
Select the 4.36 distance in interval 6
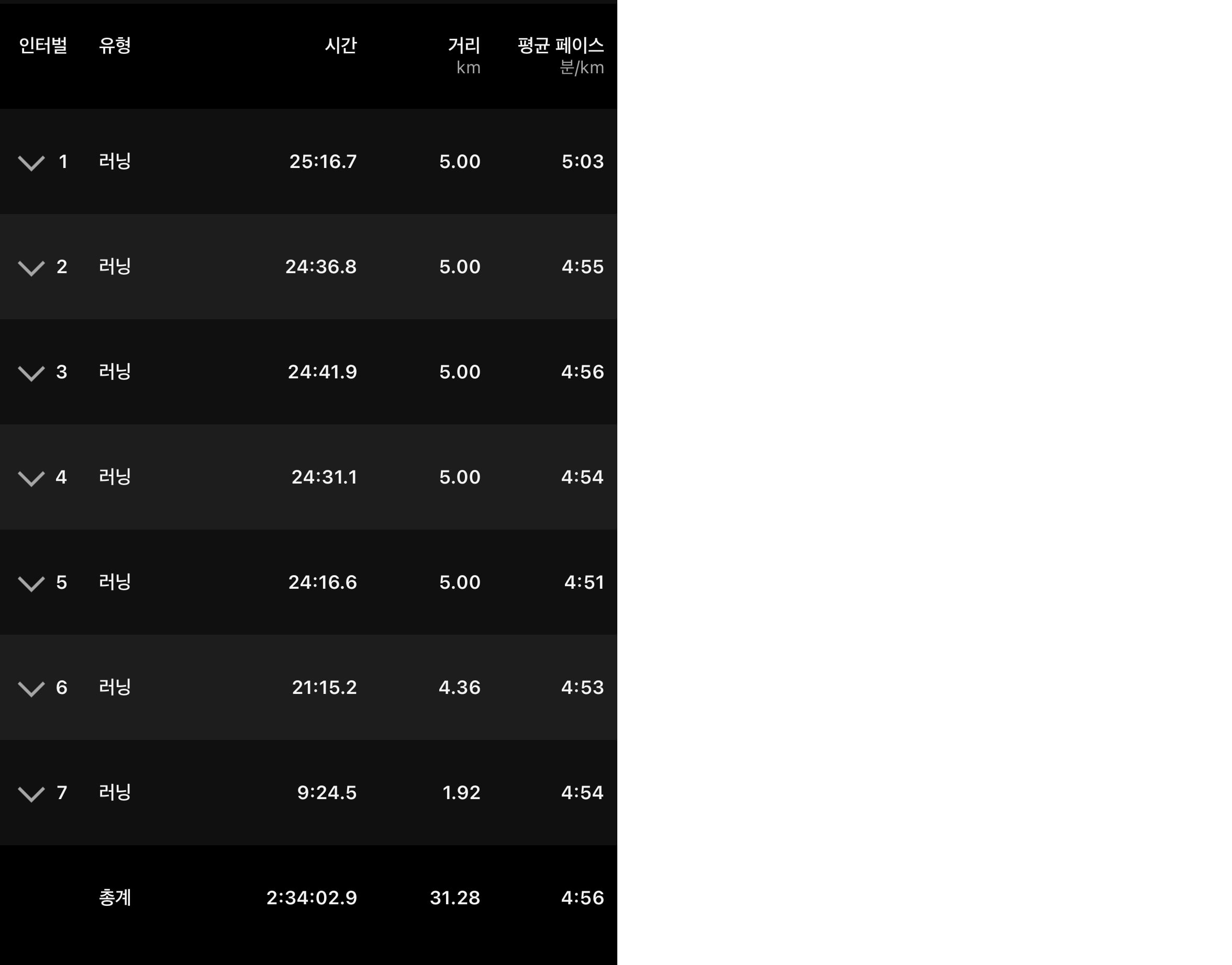coord(460,688)
